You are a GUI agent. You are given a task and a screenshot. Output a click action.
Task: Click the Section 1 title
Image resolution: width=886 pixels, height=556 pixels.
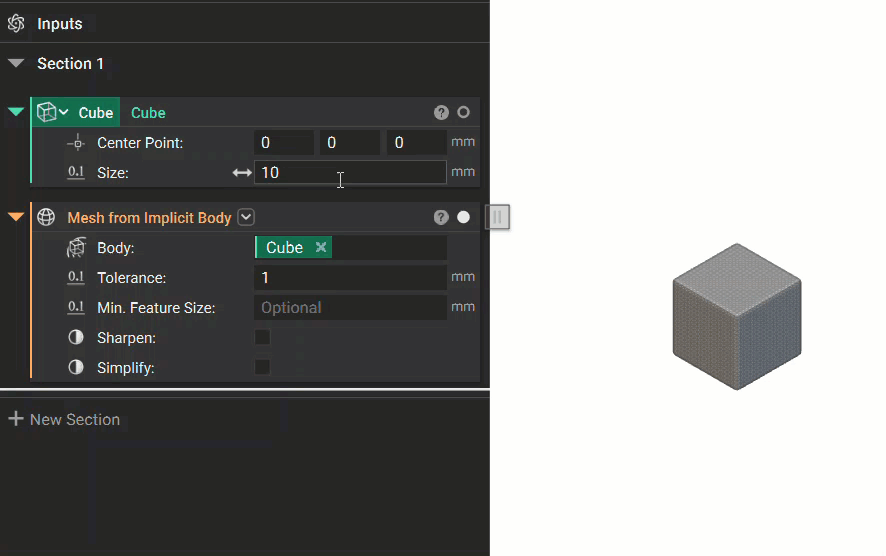(71, 63)
